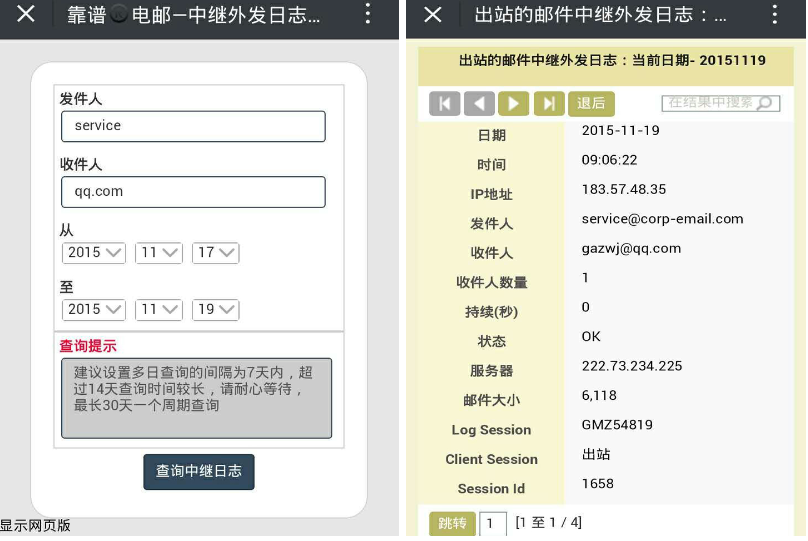This screenshot has height=541, width=808.
Task: Open the 至 year dropdown showing 2015
Action: click(94, 309)
